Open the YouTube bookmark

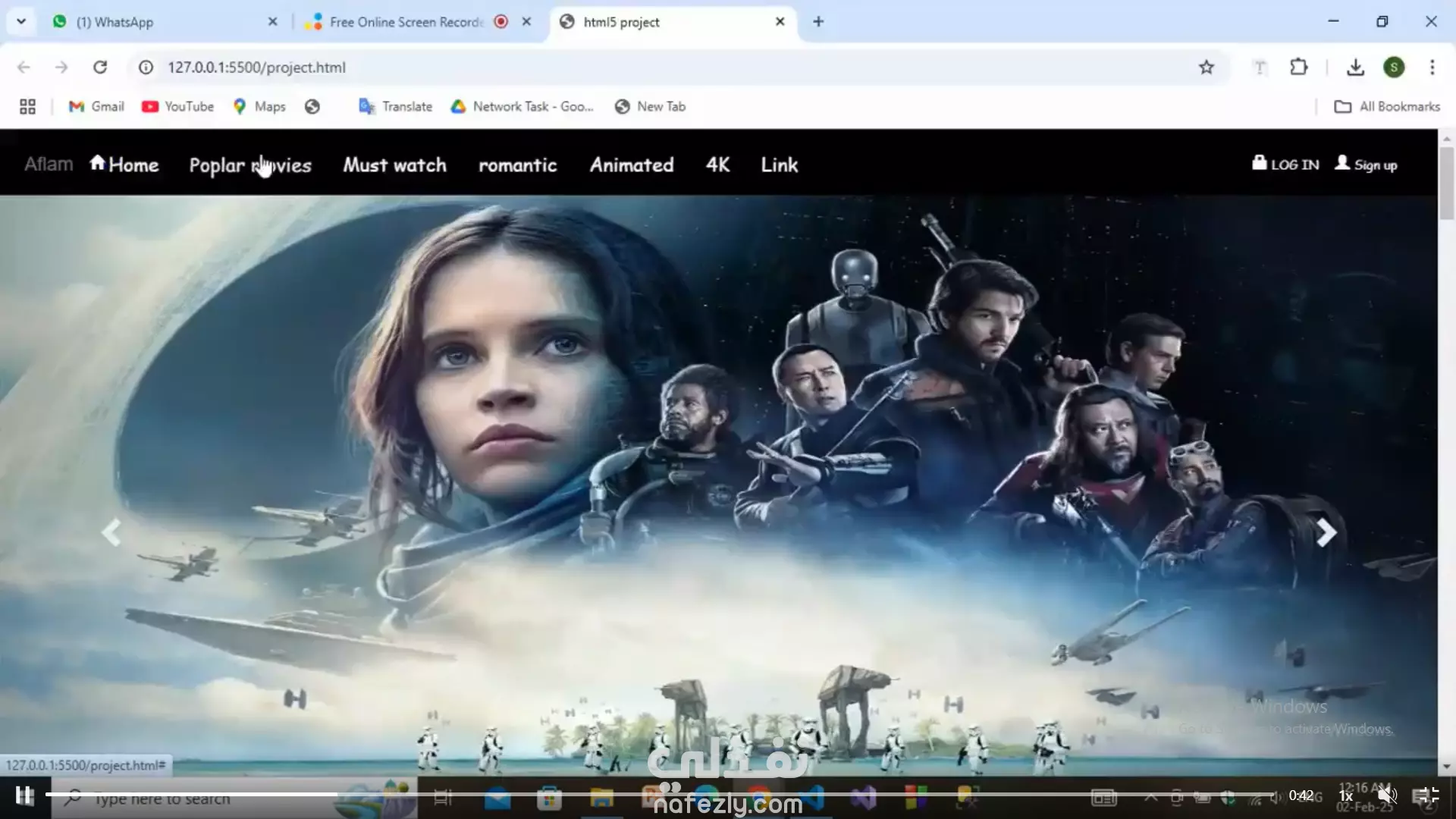[178, 107]
